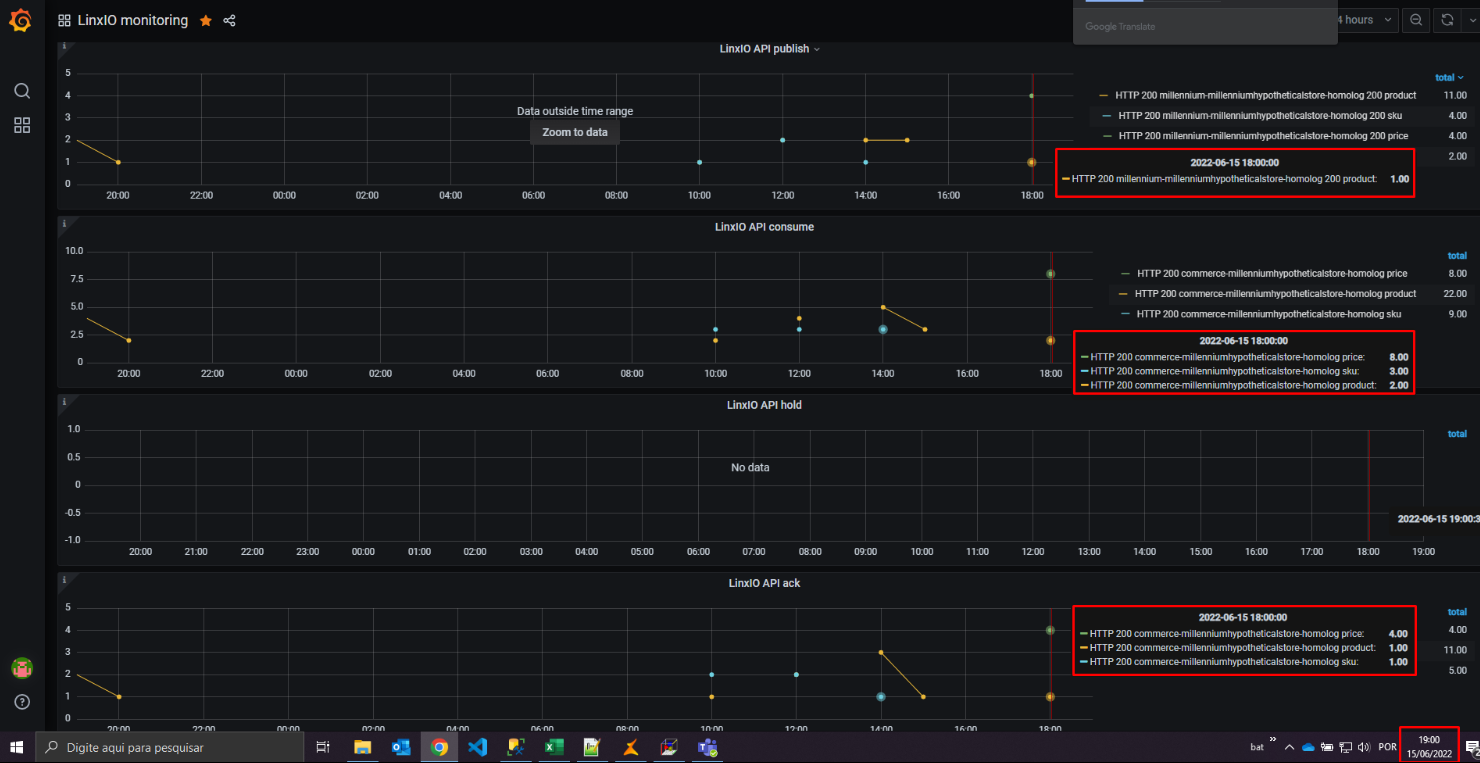The image size is (1480, 763).
Task: Click the Windows taskbar search box
Action: (x=171, y=747)
